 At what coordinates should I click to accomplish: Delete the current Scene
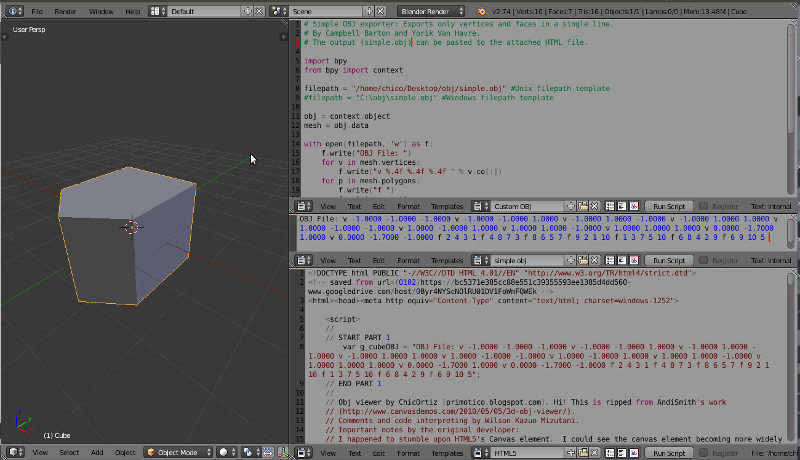tap(381, 11)
